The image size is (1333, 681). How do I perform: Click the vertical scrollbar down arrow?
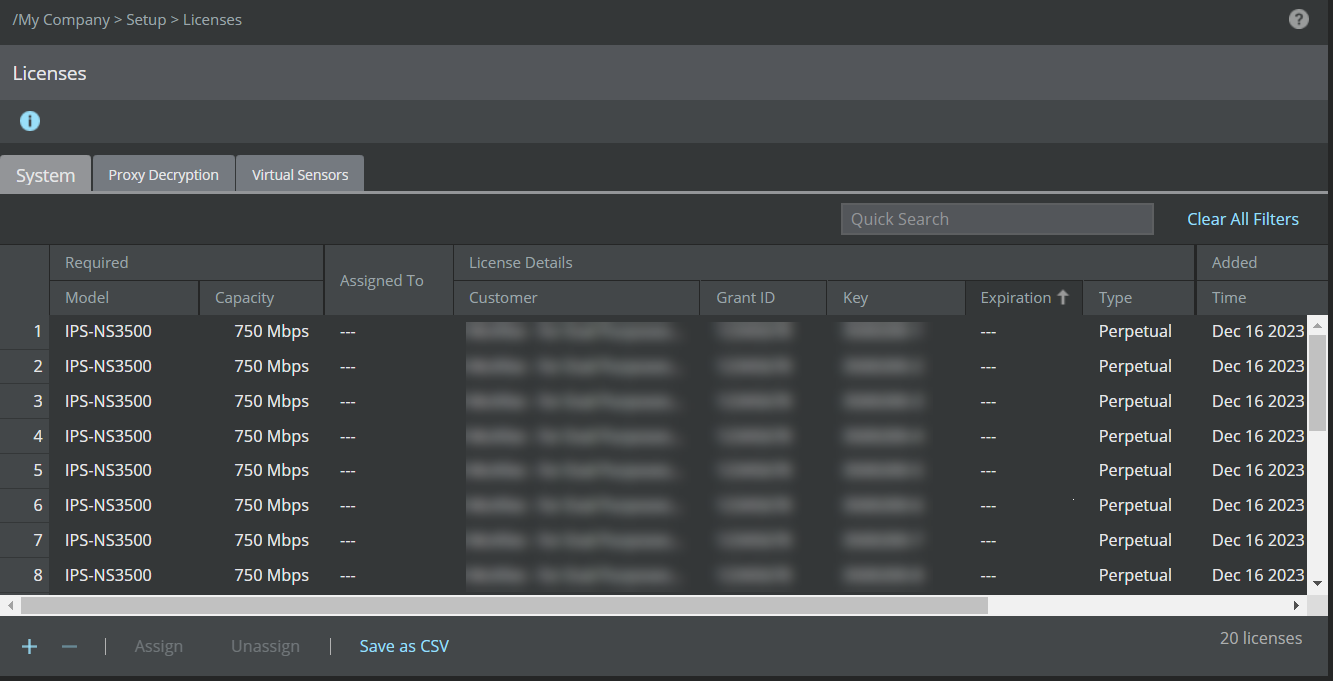coord(1317,583)
